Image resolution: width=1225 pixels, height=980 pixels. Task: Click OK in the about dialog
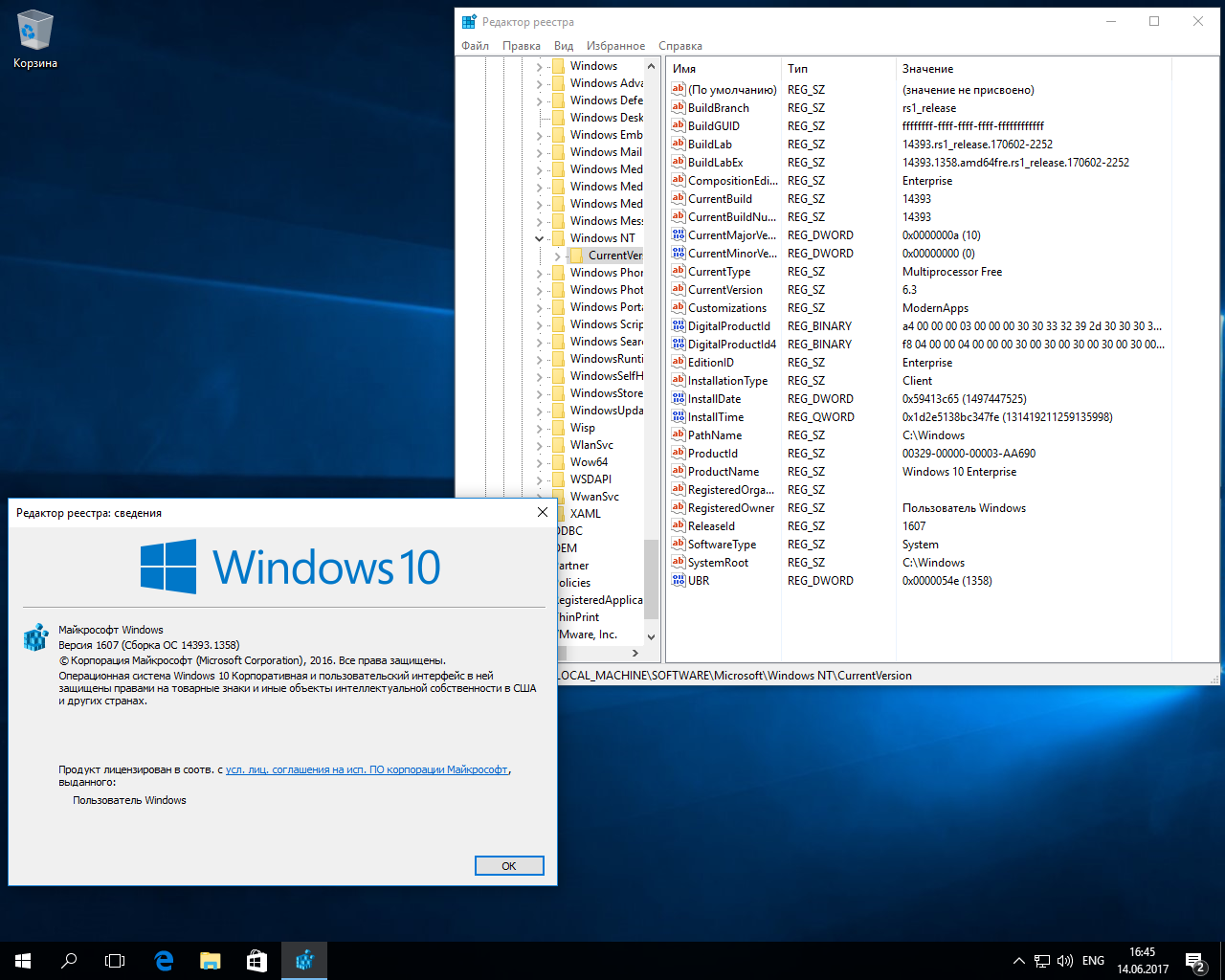pos(509,865)
